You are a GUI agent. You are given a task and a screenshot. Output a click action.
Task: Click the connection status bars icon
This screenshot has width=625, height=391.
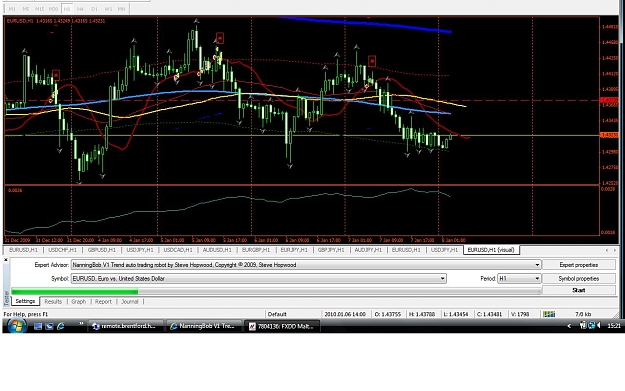click(549, 314)
